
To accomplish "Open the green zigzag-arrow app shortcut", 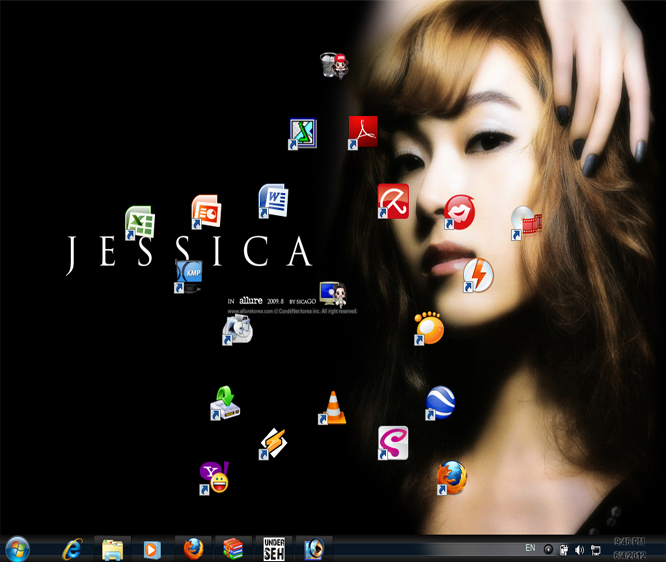I will pos(302,133).
